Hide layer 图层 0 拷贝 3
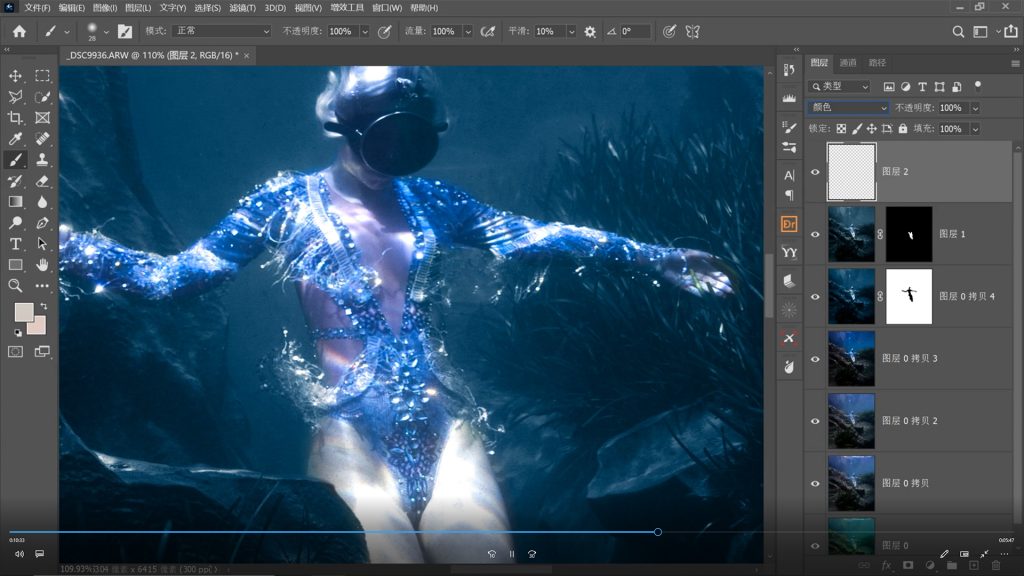The width and height of the screenshot is (1024, 576). click(815, 359)
